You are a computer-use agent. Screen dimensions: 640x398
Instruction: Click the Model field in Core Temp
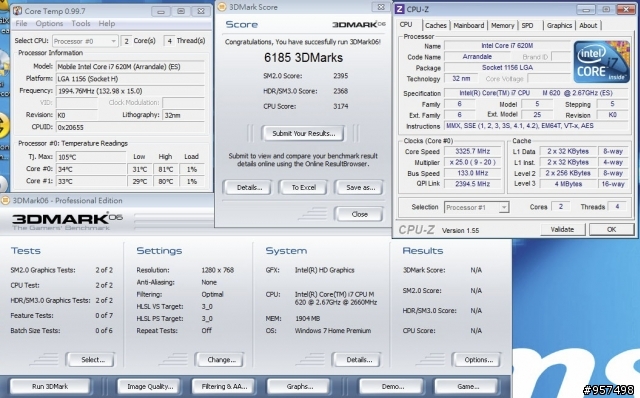pos(130,67)
